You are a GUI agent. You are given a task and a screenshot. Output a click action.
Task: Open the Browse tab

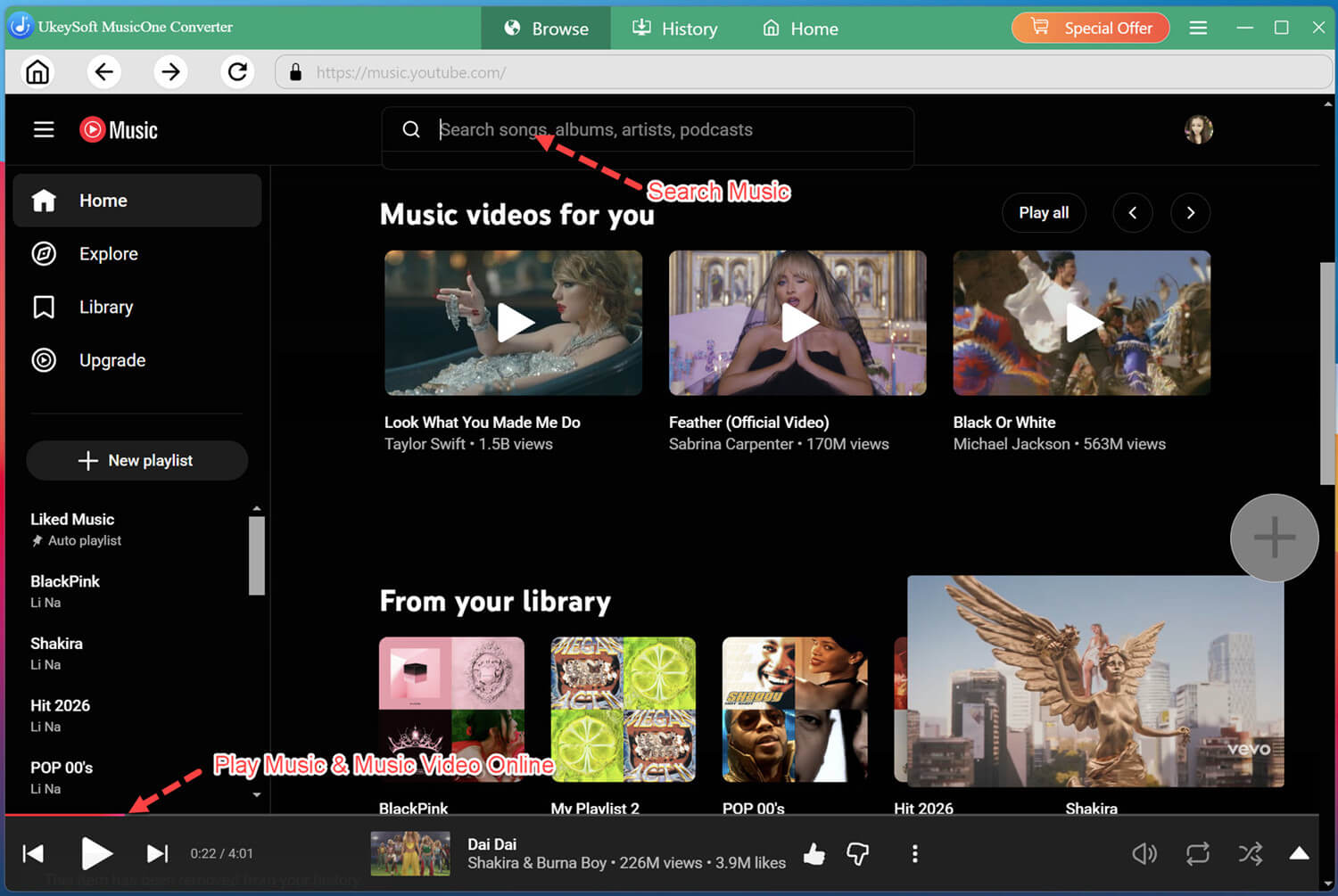point(546,29)
